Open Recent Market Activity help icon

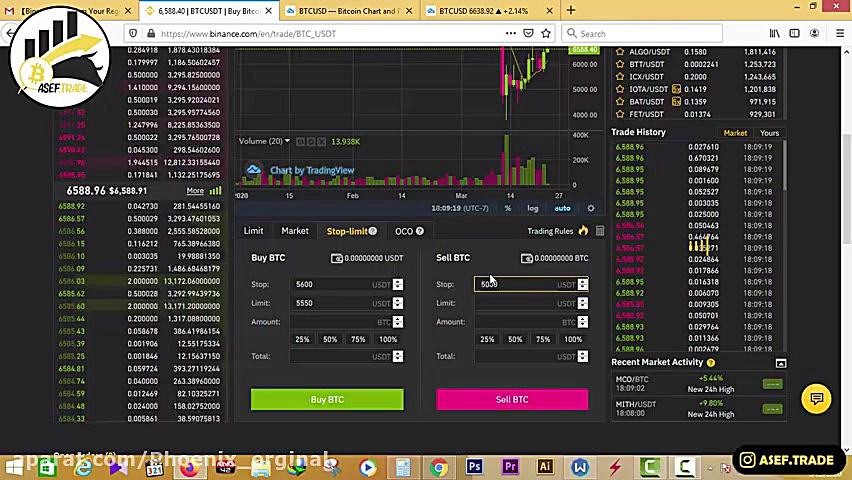click(x=711, y=363)
